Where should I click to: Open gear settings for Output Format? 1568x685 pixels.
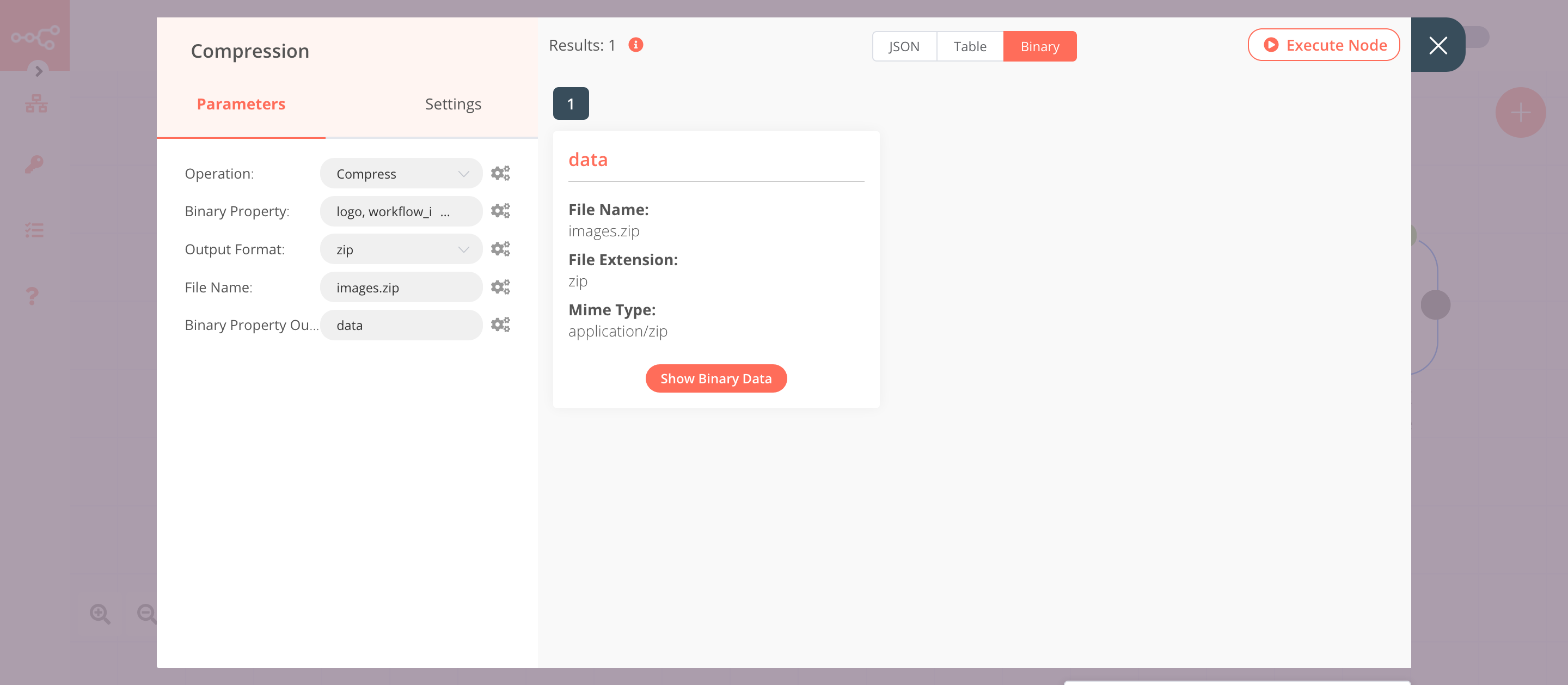point(500,248)
